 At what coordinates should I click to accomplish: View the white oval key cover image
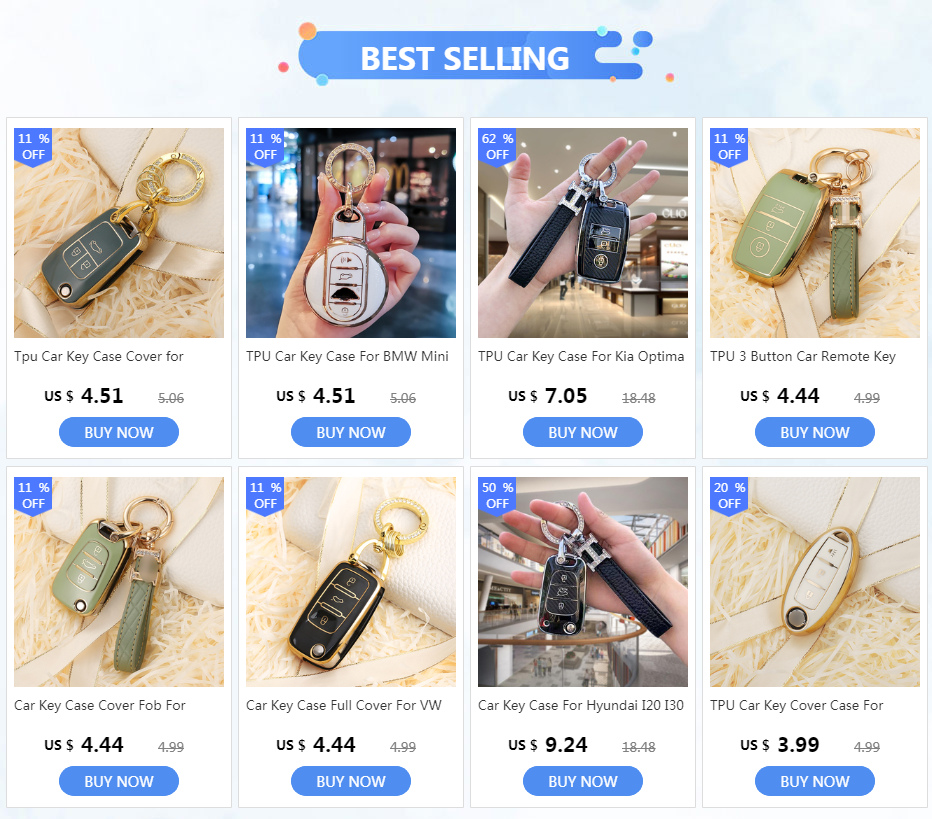(x=814, y=582)
